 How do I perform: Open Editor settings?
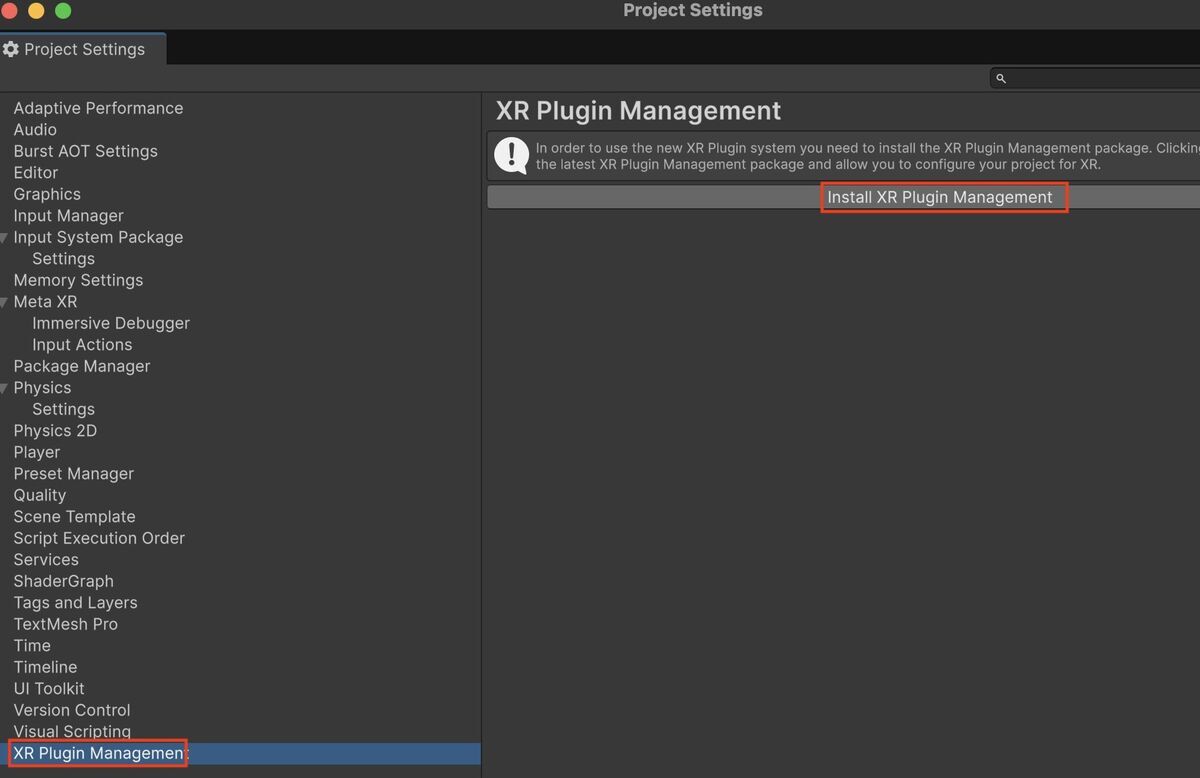tap(36, 173)
